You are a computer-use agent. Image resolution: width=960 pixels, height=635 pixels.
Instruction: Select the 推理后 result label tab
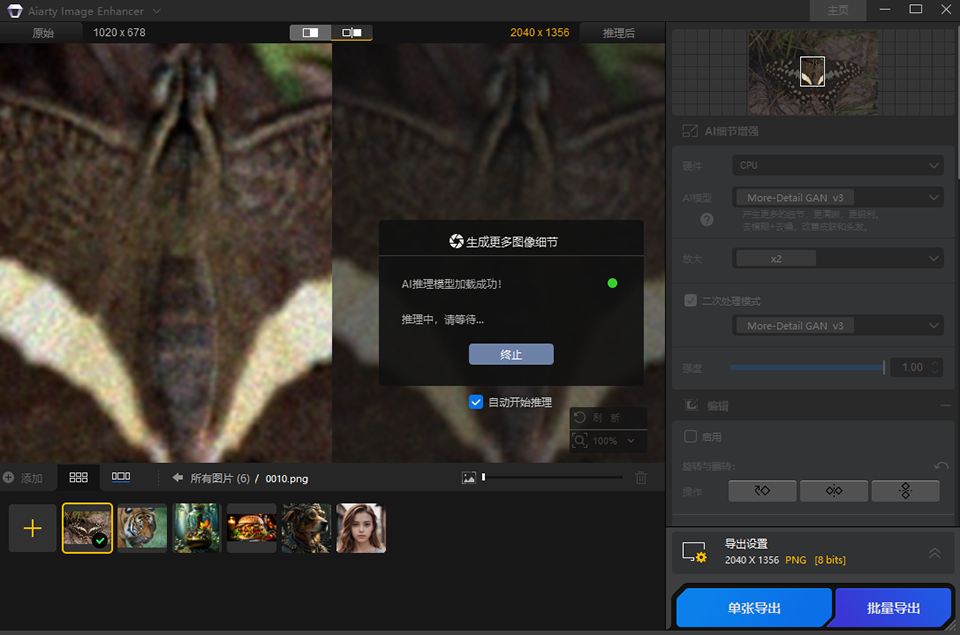tap(618, 33)
